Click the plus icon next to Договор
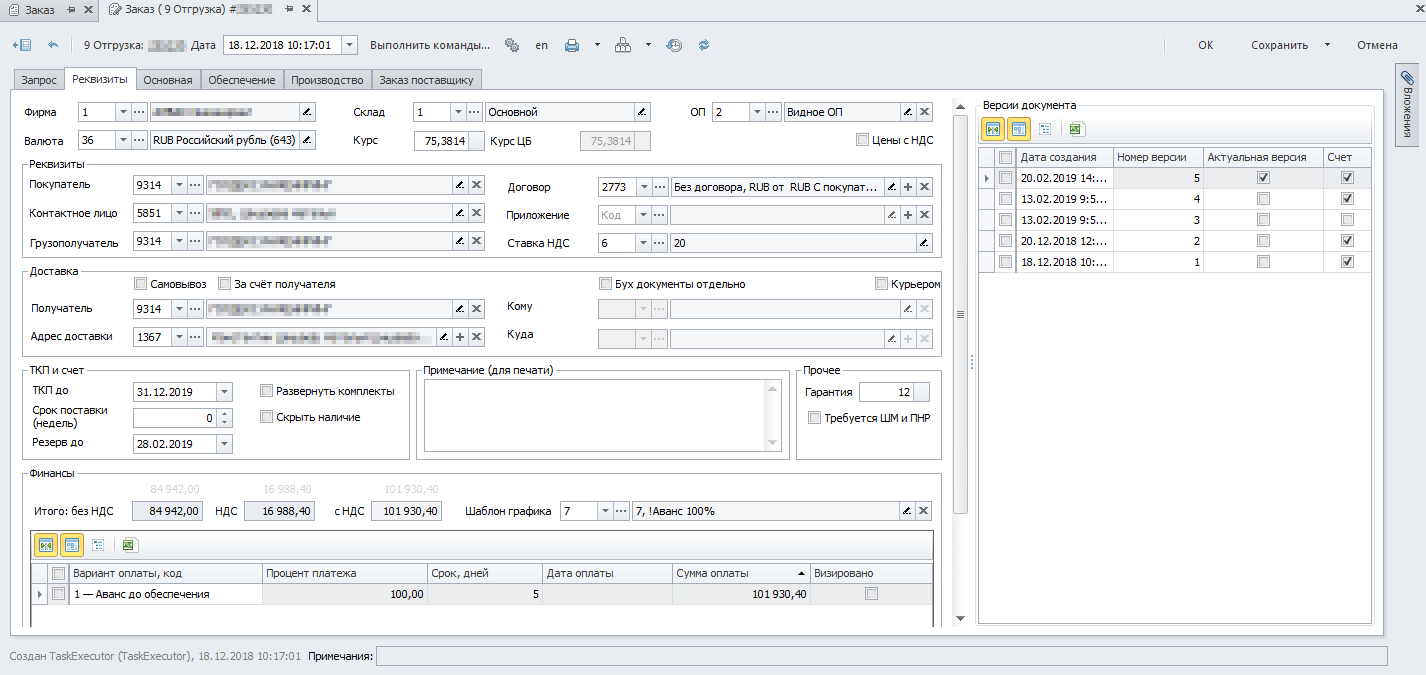The image size is (1426, 675). tap(907, 187)
